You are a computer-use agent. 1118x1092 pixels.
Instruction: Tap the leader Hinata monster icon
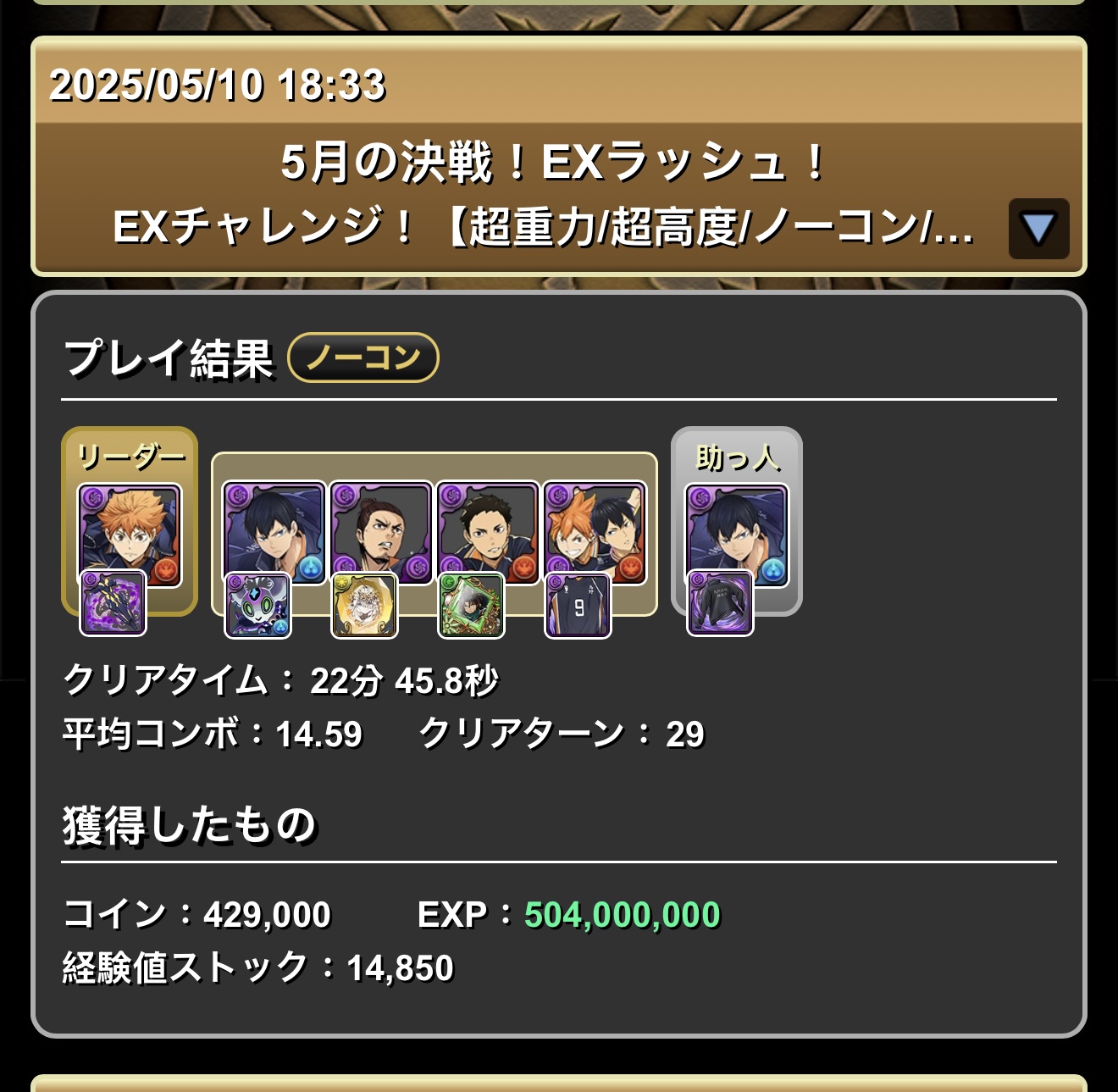click(130, 535)
